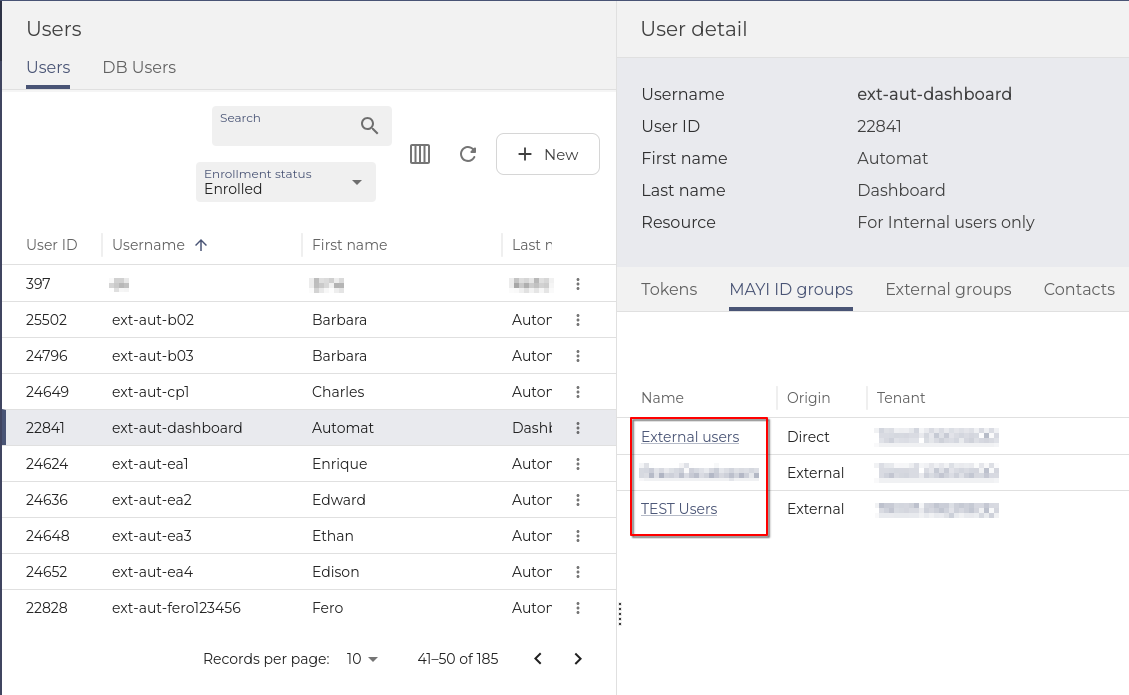This screenshot has width=1129, height=695.
Task: Select the Contacts tab
Action: click(1078, 289)
